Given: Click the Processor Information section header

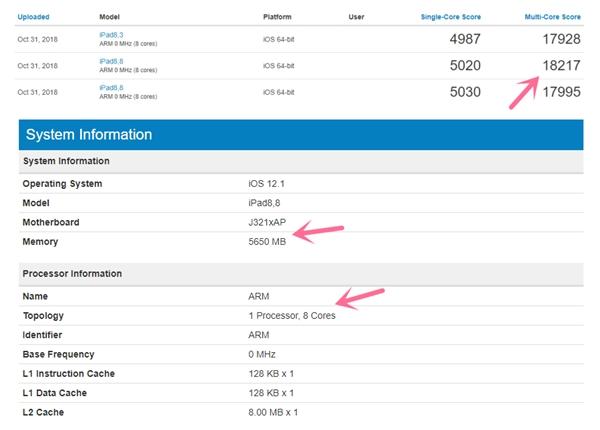Looking at the screenshot, I should [x=72, y=273].
